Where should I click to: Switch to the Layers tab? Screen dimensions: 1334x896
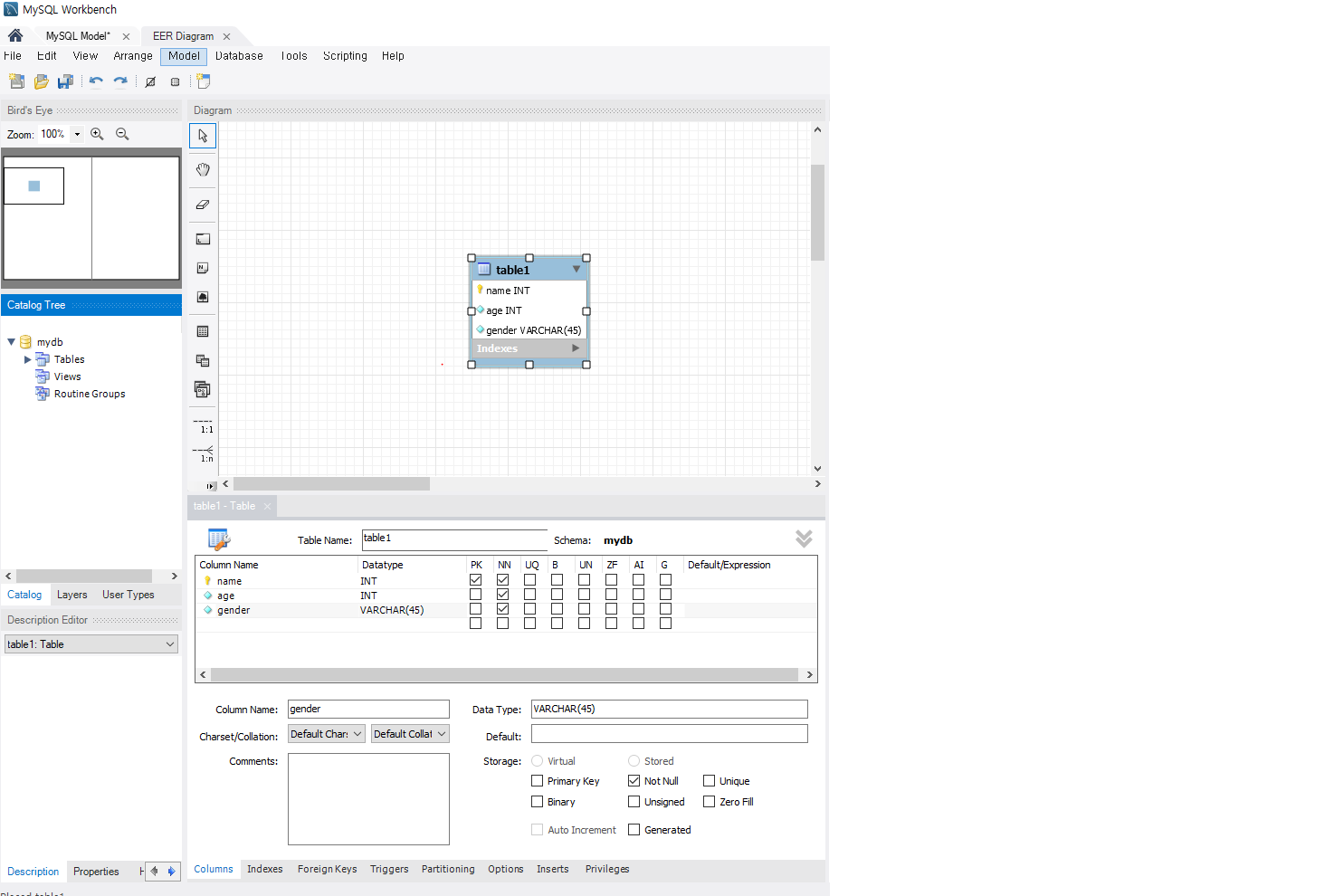point(72,595)
